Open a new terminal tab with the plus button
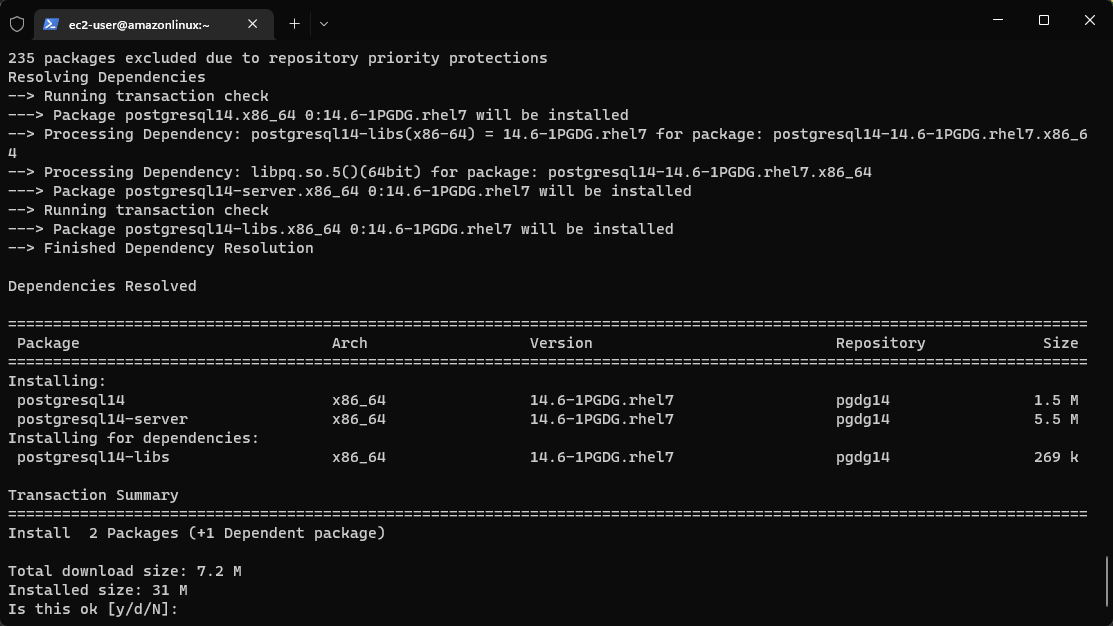 [x=294, y=23]
